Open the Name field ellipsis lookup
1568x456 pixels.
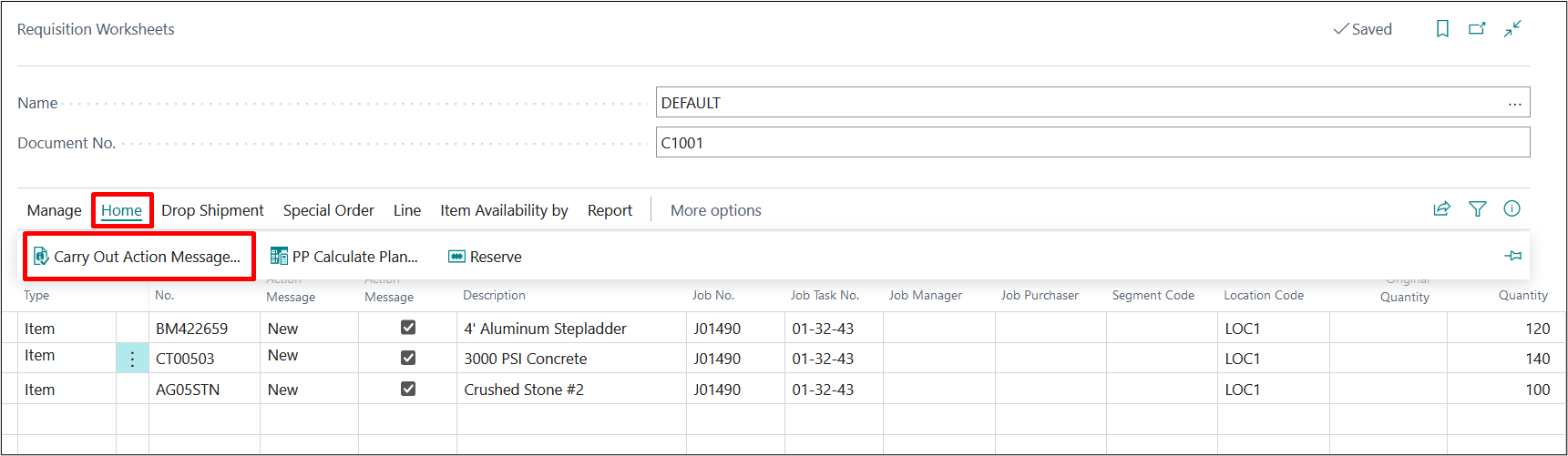[1514, 104]
